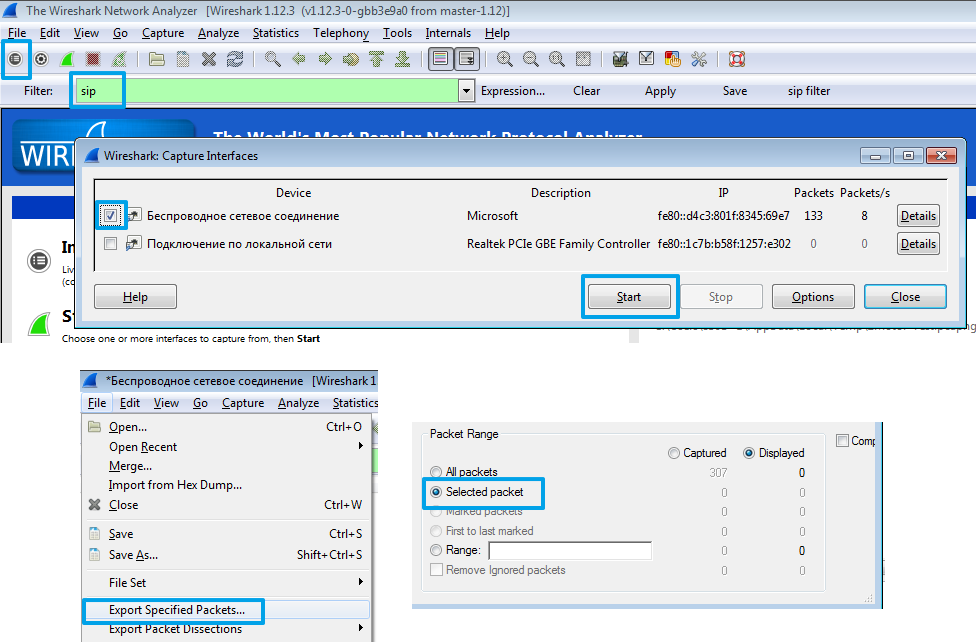The image size is (976, 642).
Task: Click Close in Capture Interfaces dialog
Action: (905, 297)
